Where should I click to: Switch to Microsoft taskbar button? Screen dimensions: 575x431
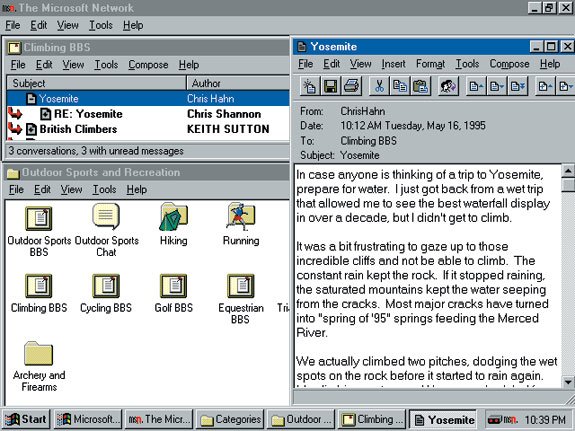coord(88,419)
